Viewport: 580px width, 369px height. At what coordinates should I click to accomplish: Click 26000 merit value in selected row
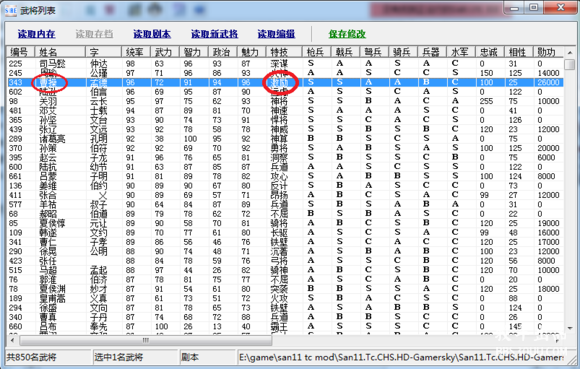[x=549, y=82]
